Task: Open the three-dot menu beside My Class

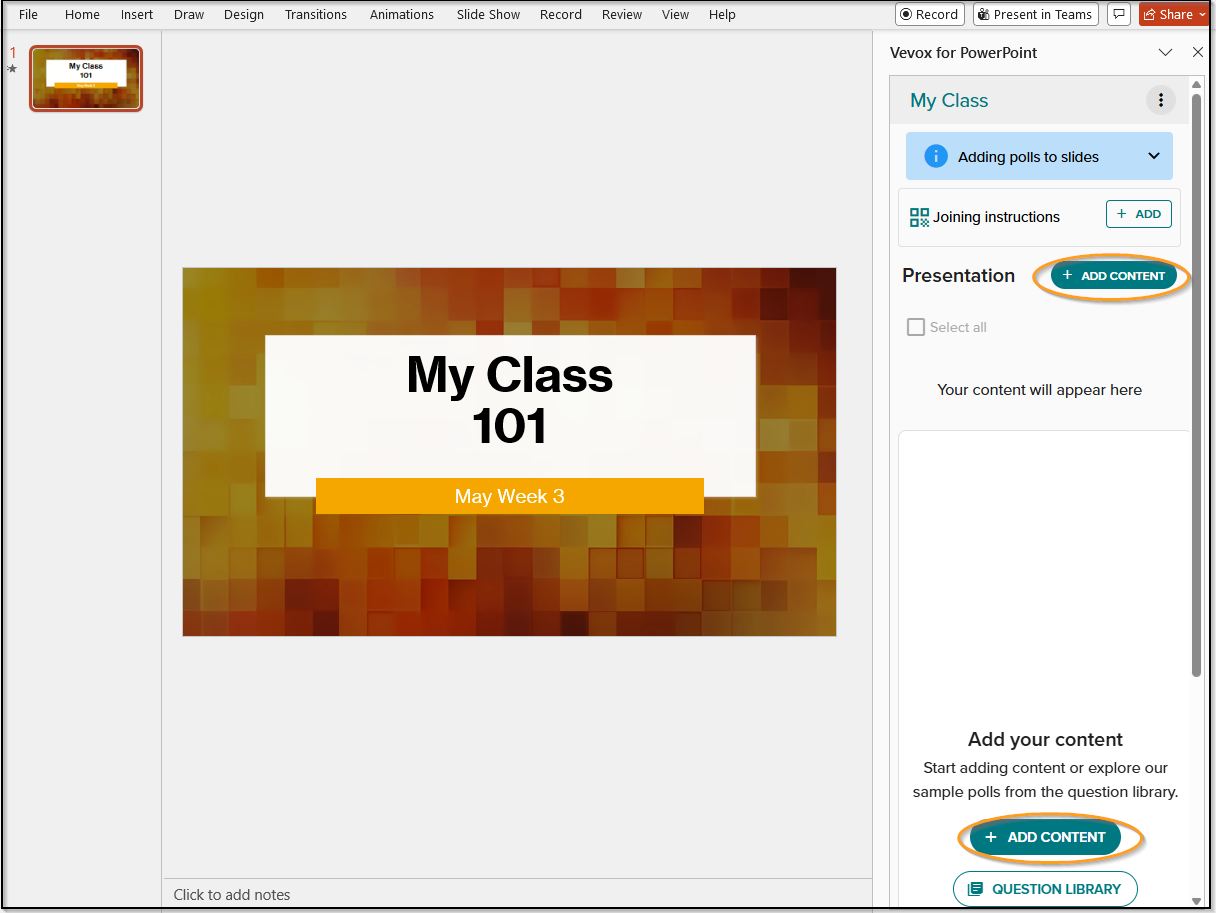Action: (x=1160, y=100)
